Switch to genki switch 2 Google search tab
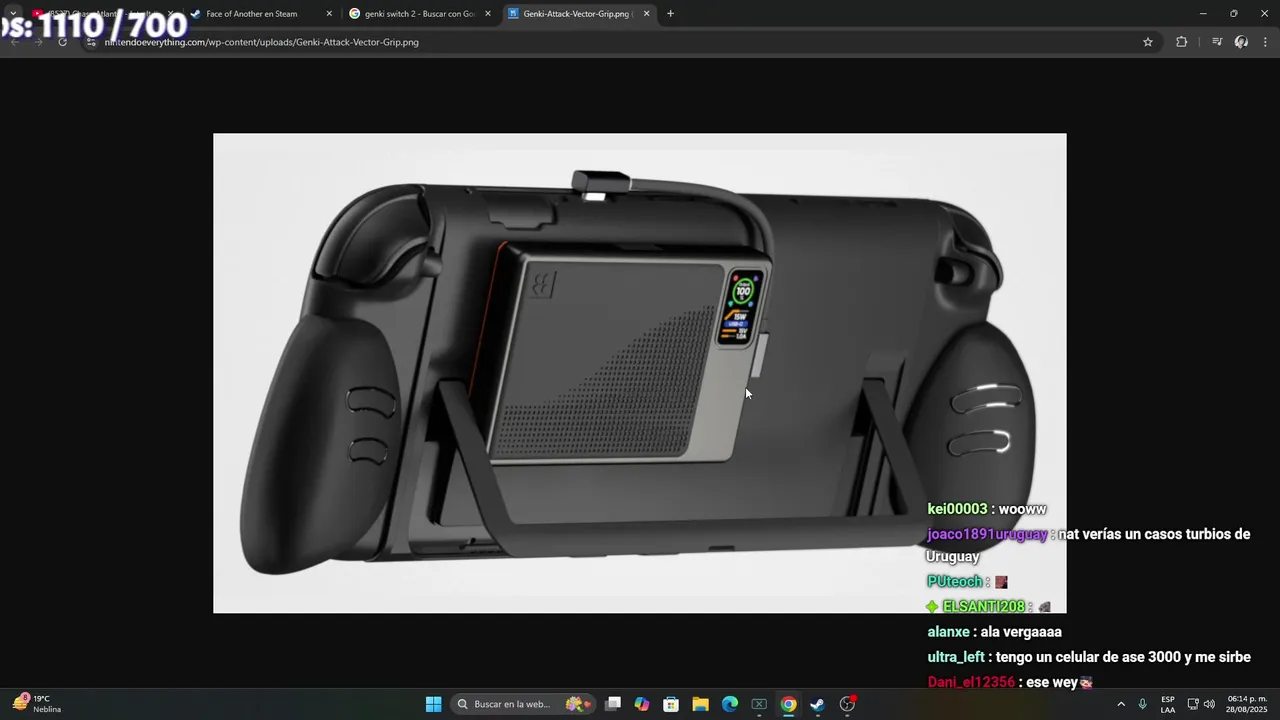This screenshot has height=720, width=1280. (418, 14)
